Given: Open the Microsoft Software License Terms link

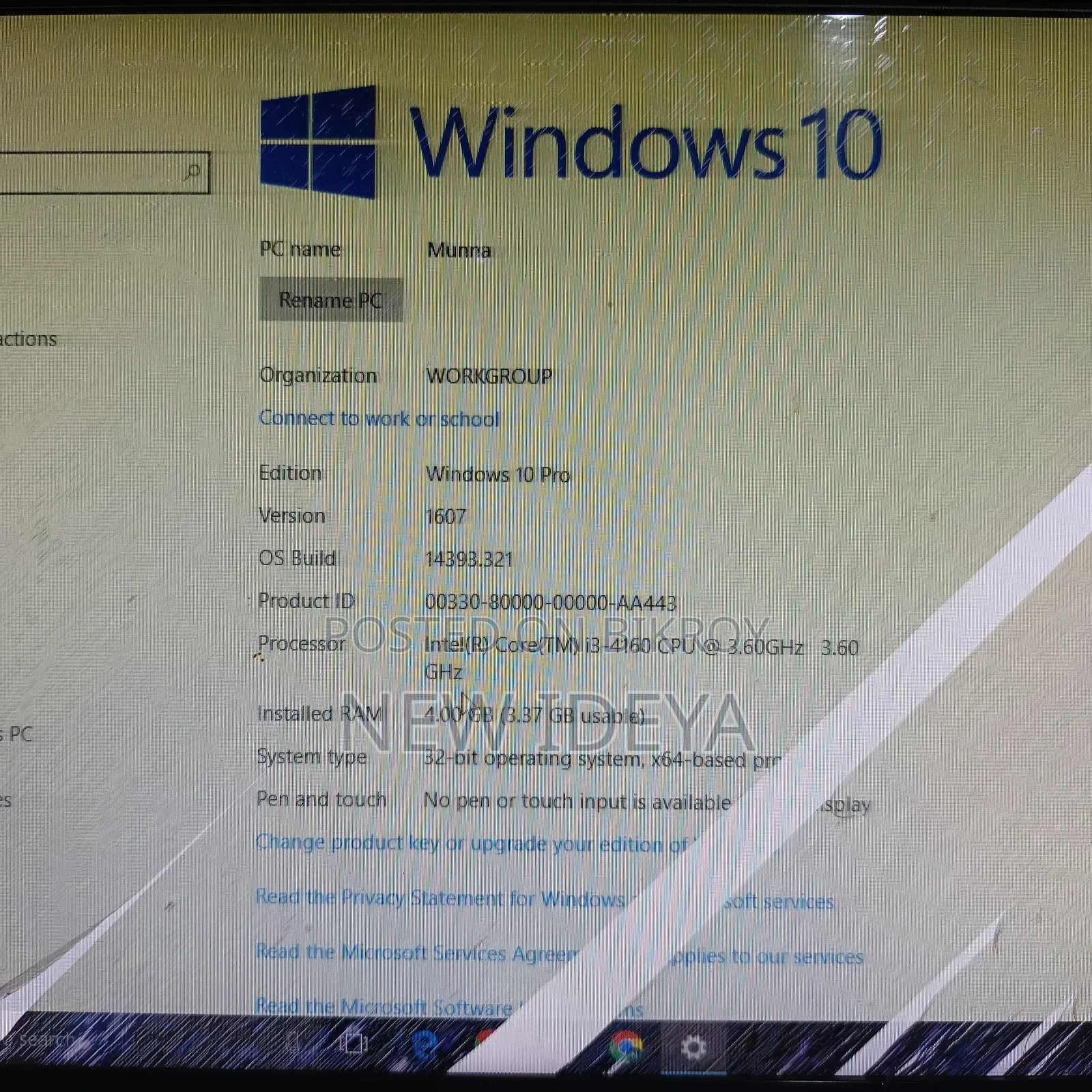Looking at the screenshot, I should tap(449, 1007).
